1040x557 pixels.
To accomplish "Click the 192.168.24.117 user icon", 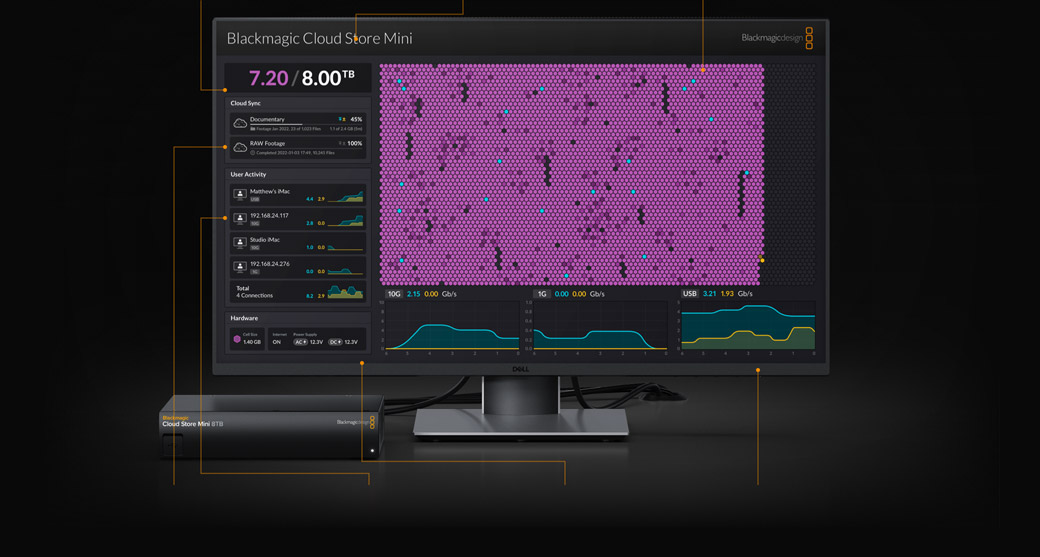I will [240, 218].
